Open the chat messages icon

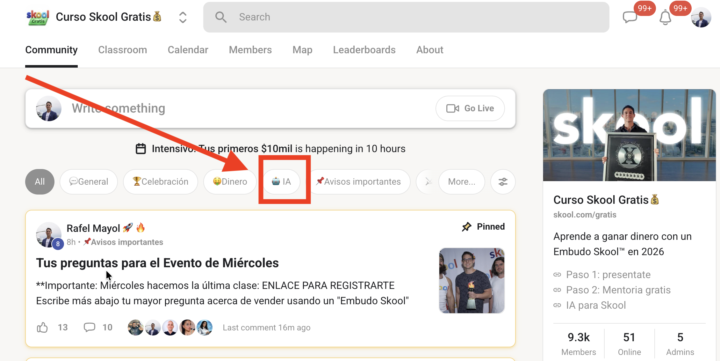(x=630, y=17)
